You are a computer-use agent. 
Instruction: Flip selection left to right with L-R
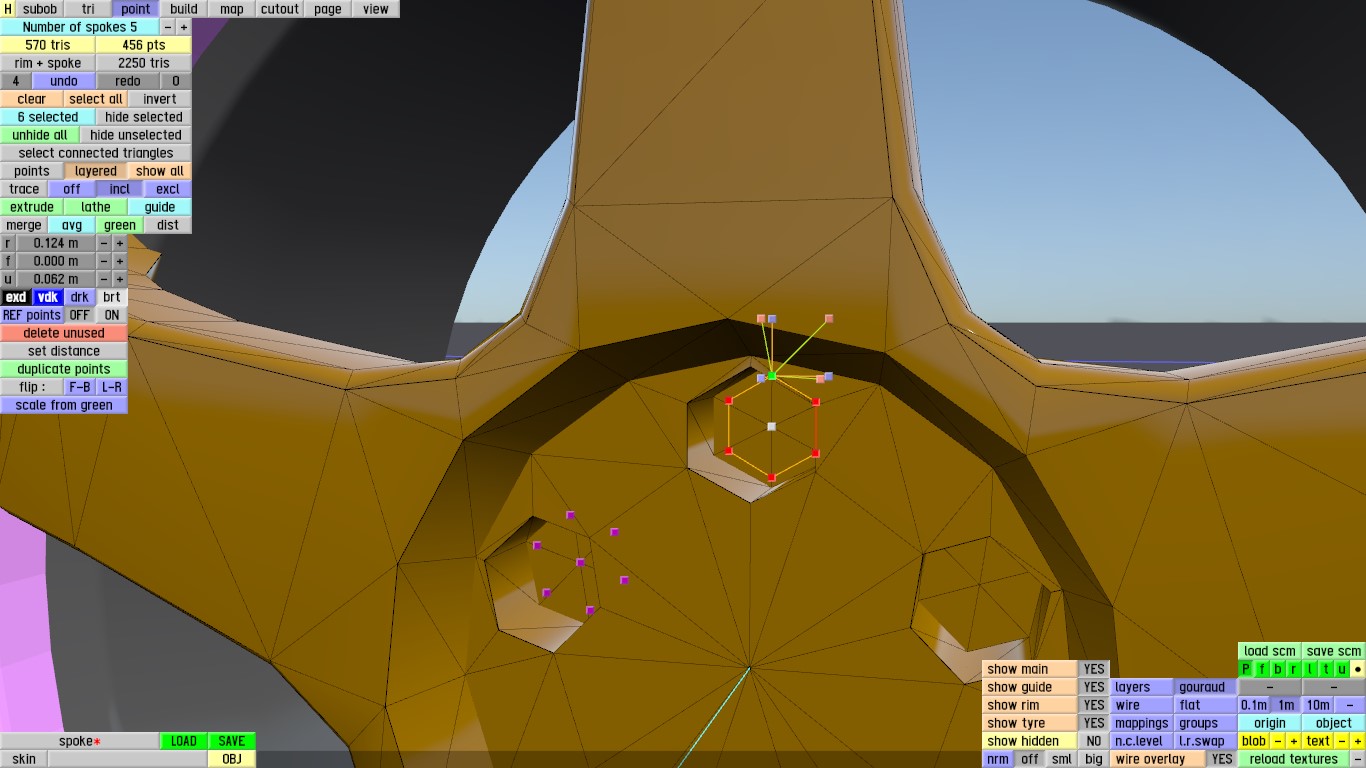point(112,387)
